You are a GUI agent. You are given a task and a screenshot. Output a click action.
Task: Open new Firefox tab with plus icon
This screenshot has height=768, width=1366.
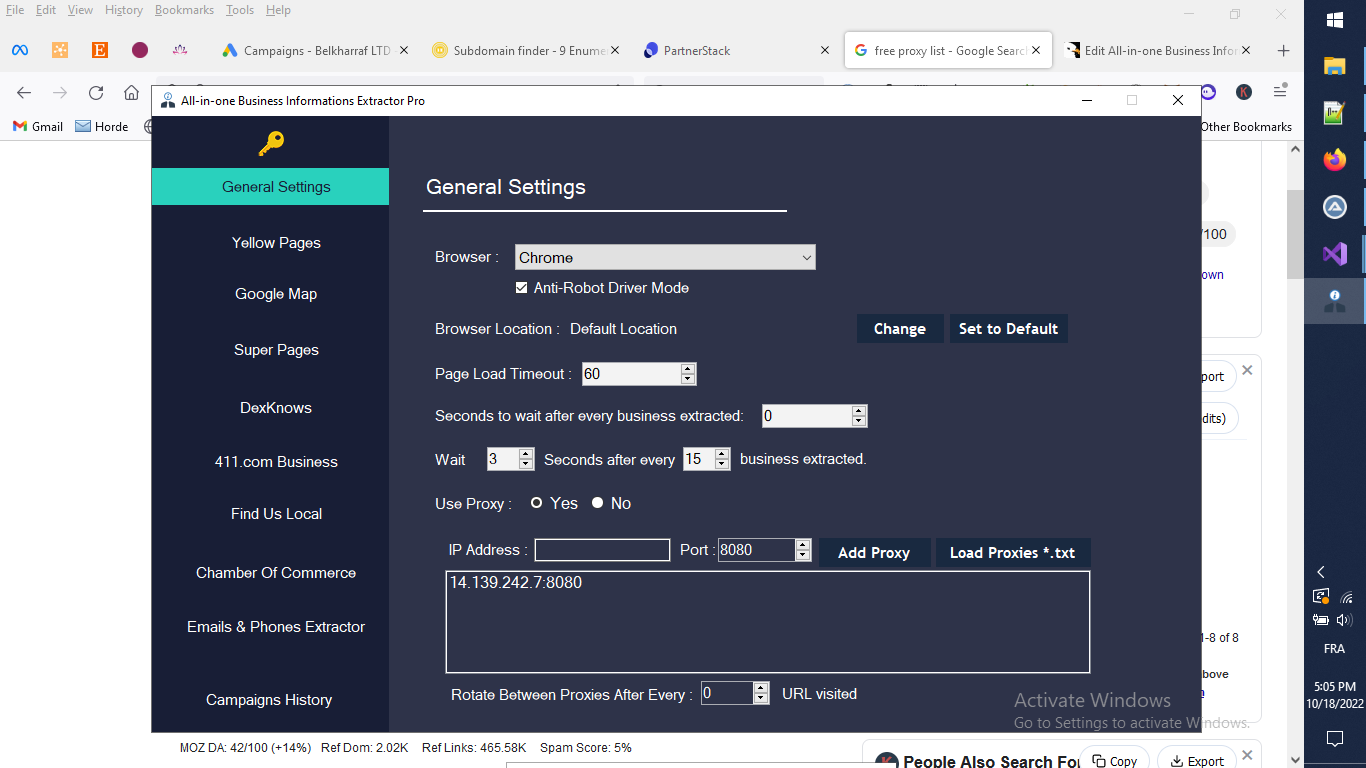[1284, 50]
